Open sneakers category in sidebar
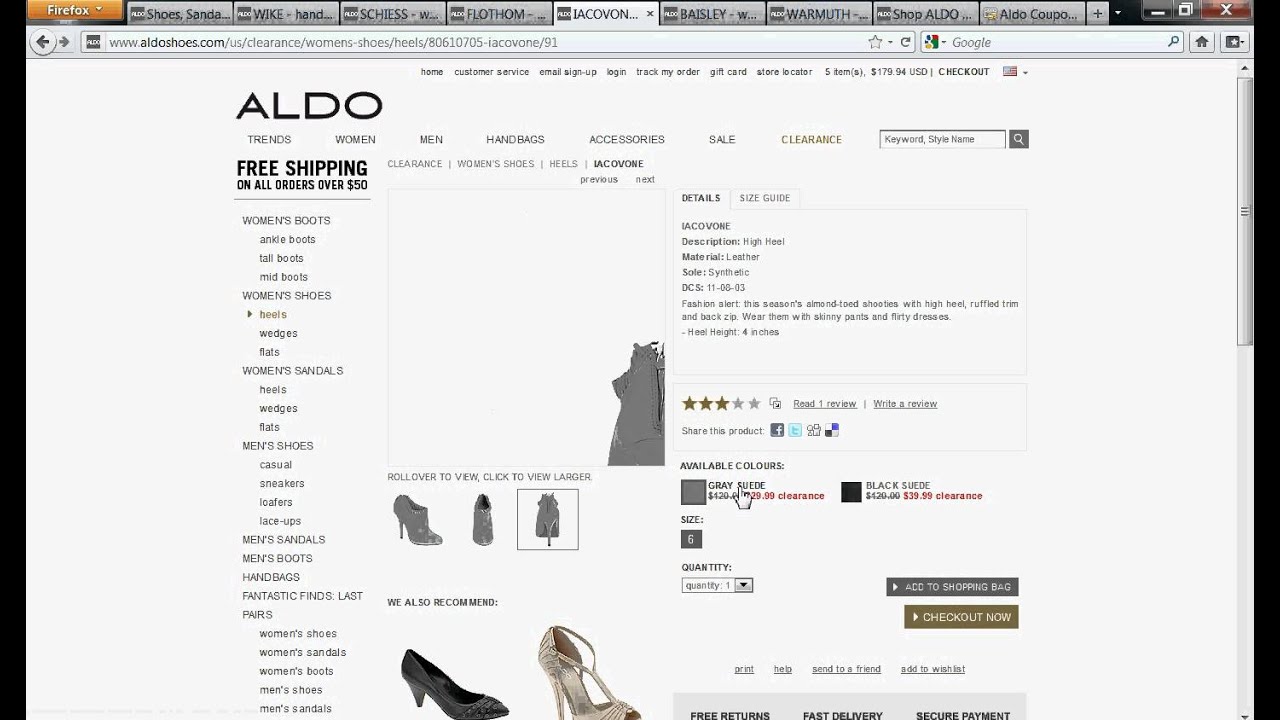Viewport: 1280px width, 720px height. click(x=281, y=483)
